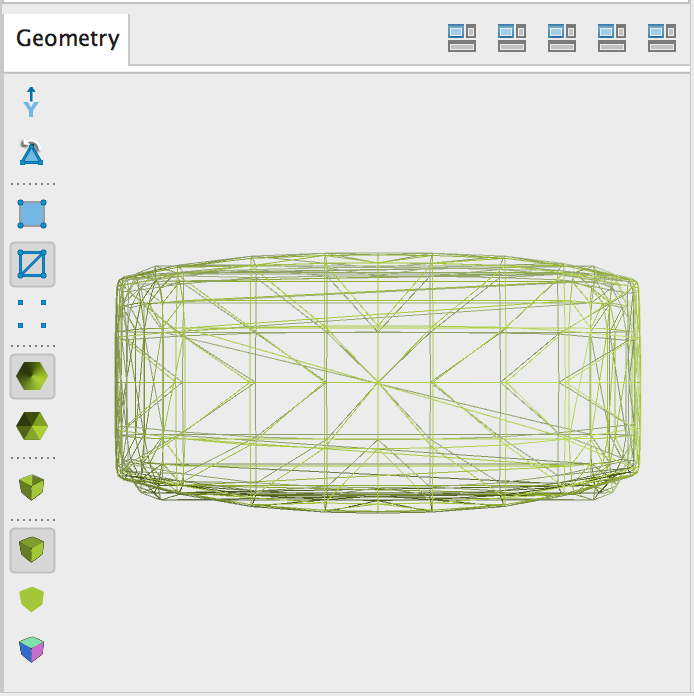Screen dimensions: 694x696
Task: Toggle the wireframe display mode
Action: 32,265
